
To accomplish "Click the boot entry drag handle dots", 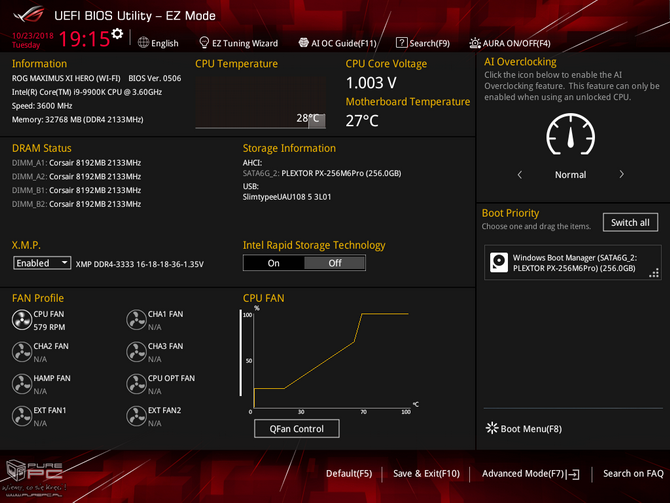I will [654, 273].
